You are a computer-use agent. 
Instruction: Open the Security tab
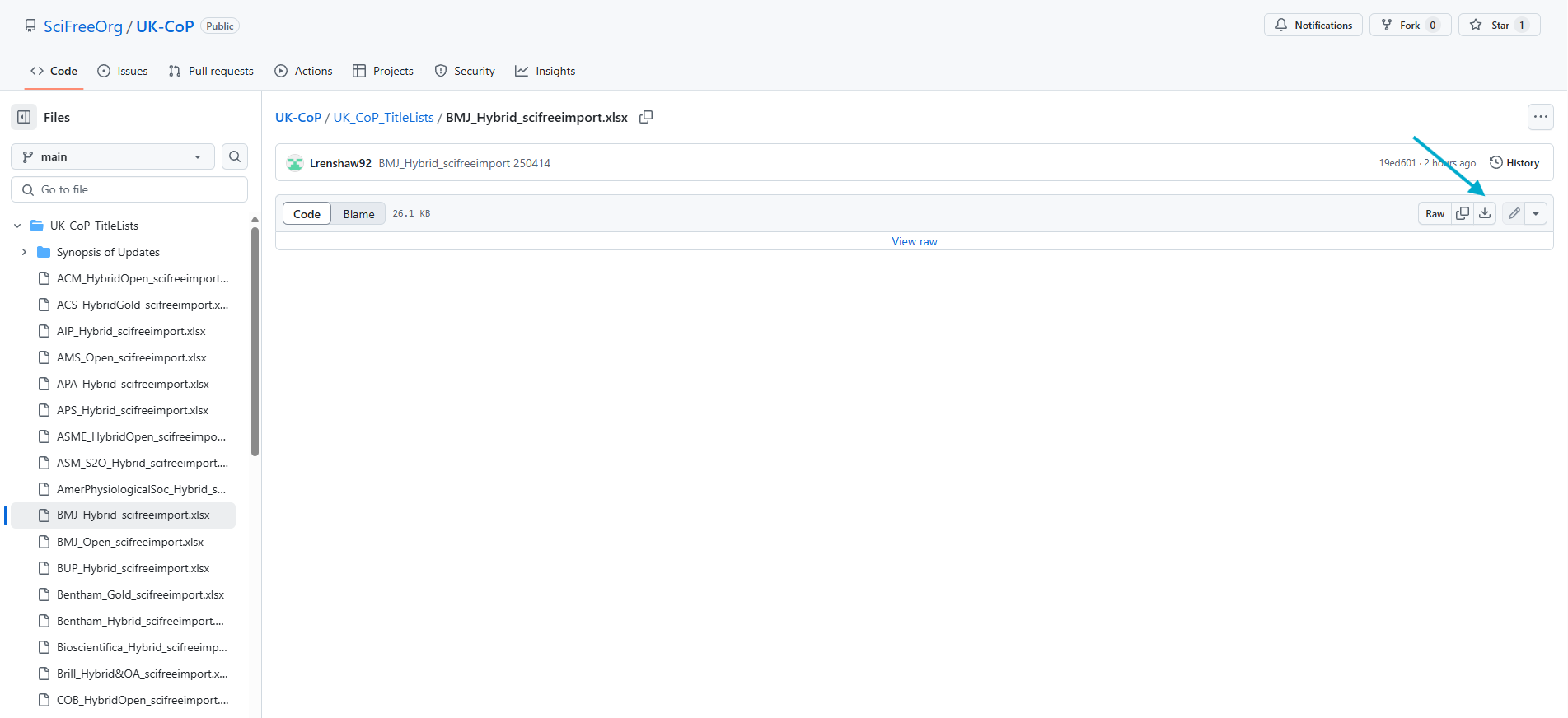point(465,71)
